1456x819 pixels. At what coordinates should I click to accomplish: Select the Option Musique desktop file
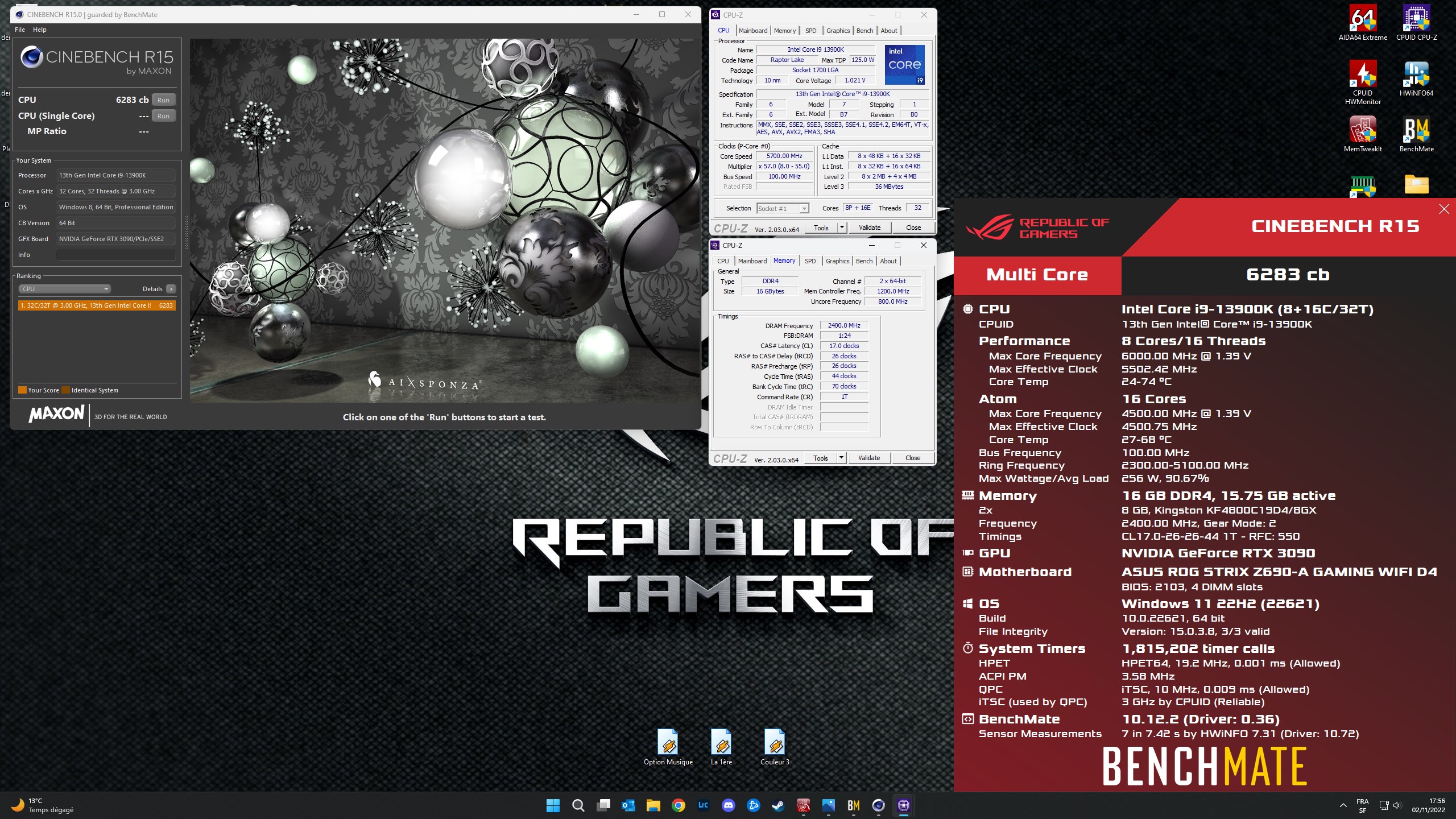click(668, 747)
